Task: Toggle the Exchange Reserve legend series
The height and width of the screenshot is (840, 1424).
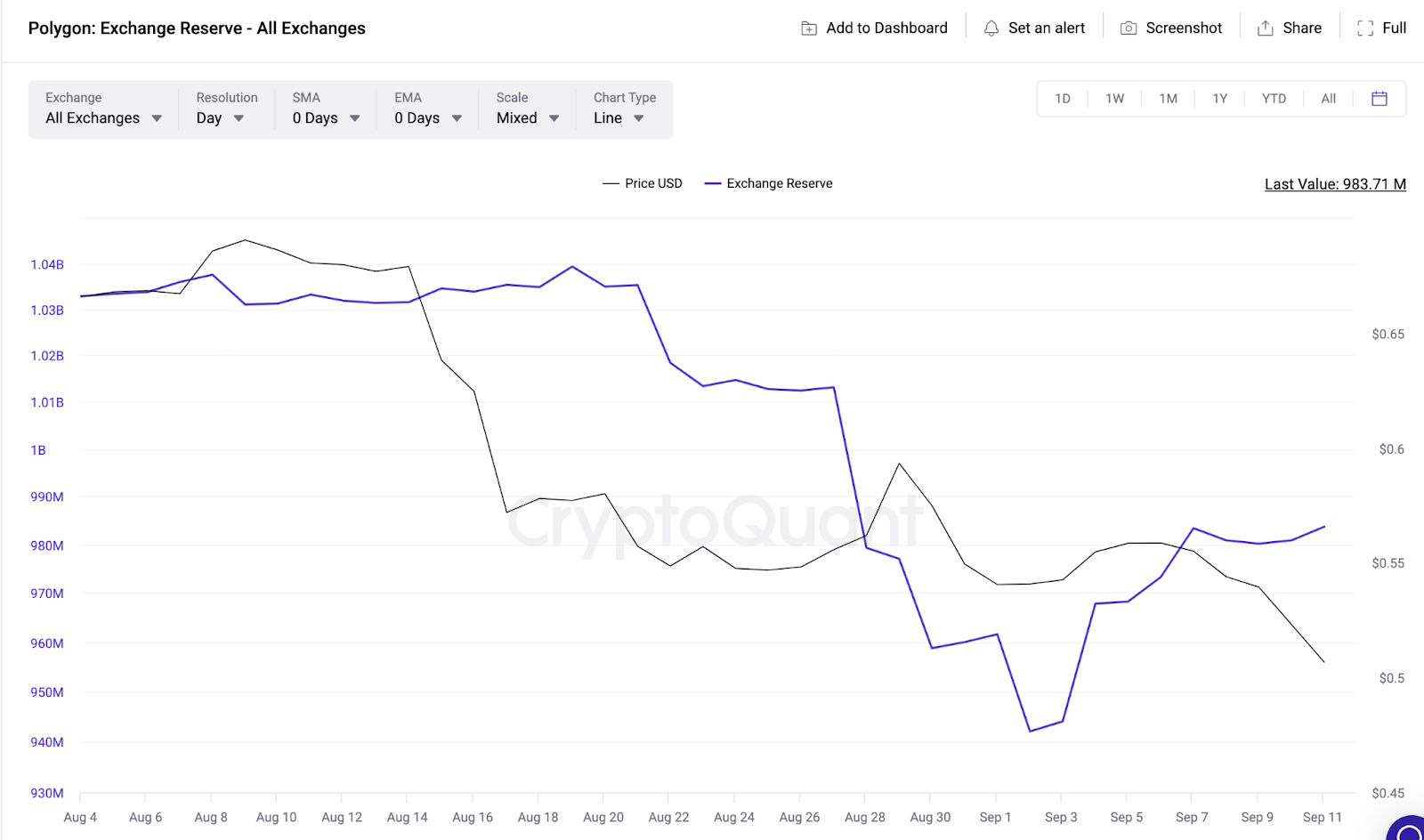Action: (769, 183)
